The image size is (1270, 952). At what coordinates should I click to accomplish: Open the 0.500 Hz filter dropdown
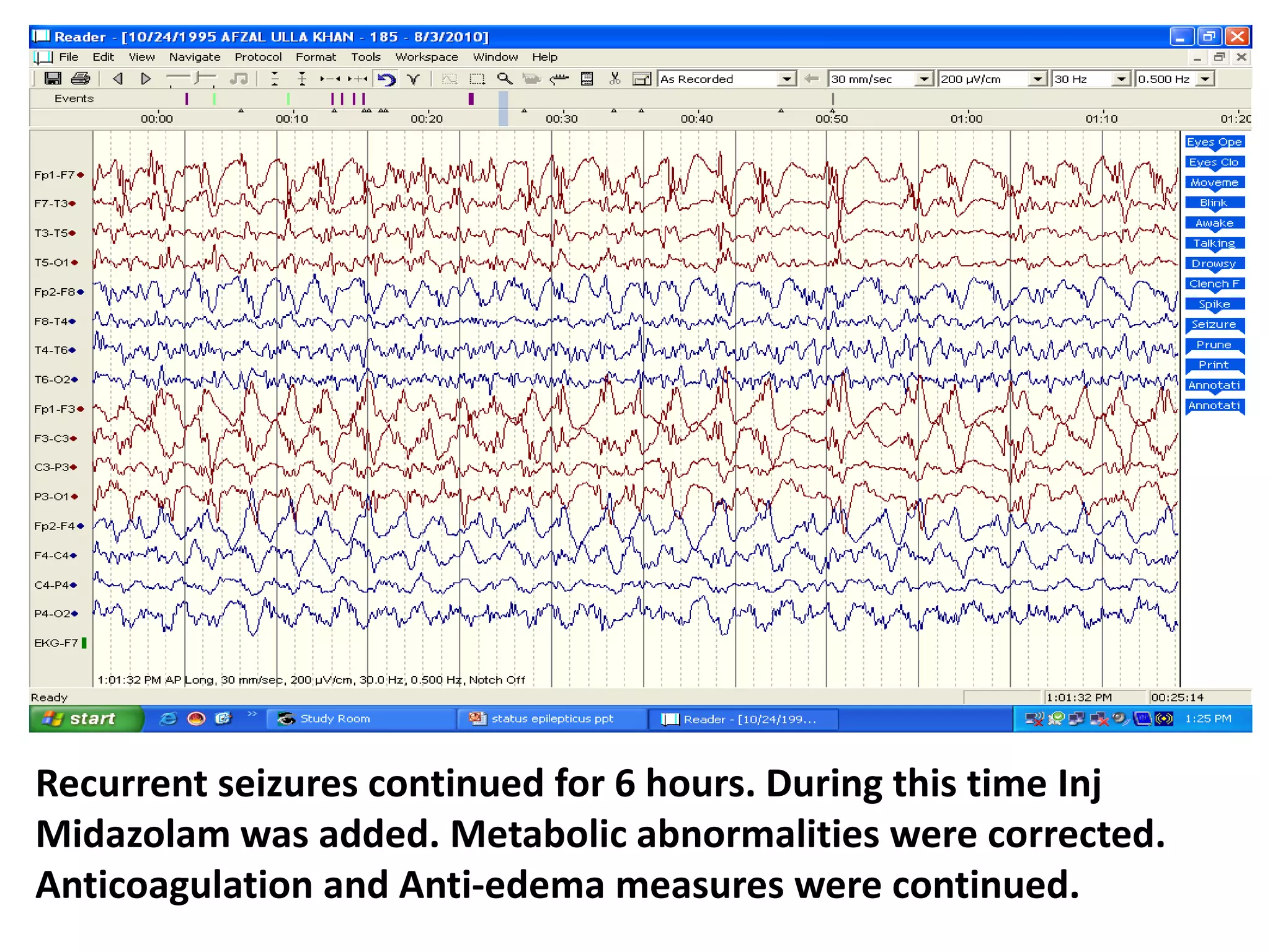[1205, 79]
